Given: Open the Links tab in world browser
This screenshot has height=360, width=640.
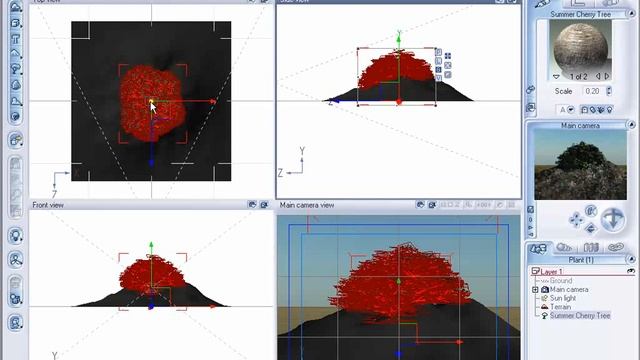Looking at the screenshot, I should click(x=616, y=247).
